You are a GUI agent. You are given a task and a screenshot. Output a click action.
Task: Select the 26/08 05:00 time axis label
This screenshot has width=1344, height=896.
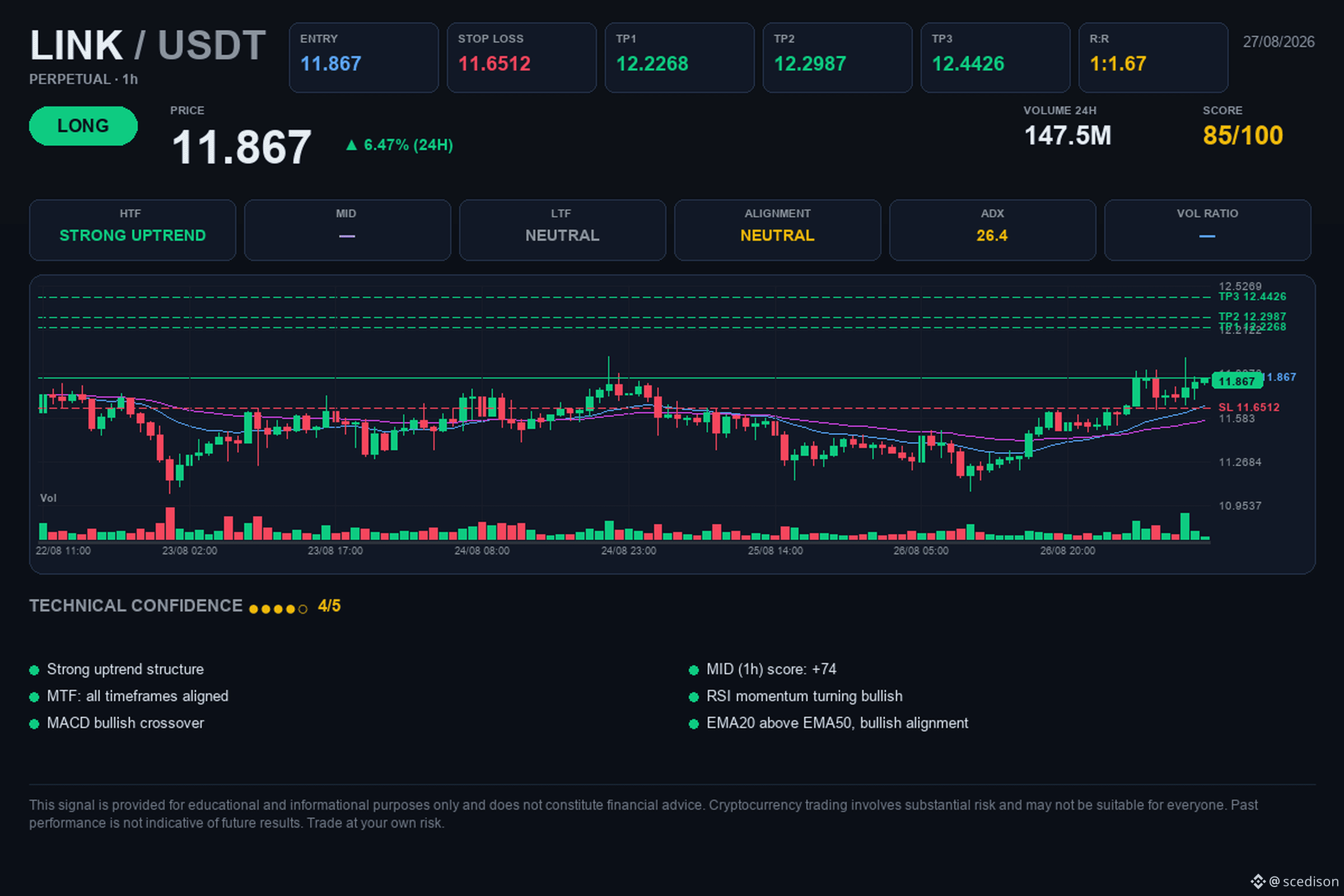pyautogui.click(x=921, y=551)
